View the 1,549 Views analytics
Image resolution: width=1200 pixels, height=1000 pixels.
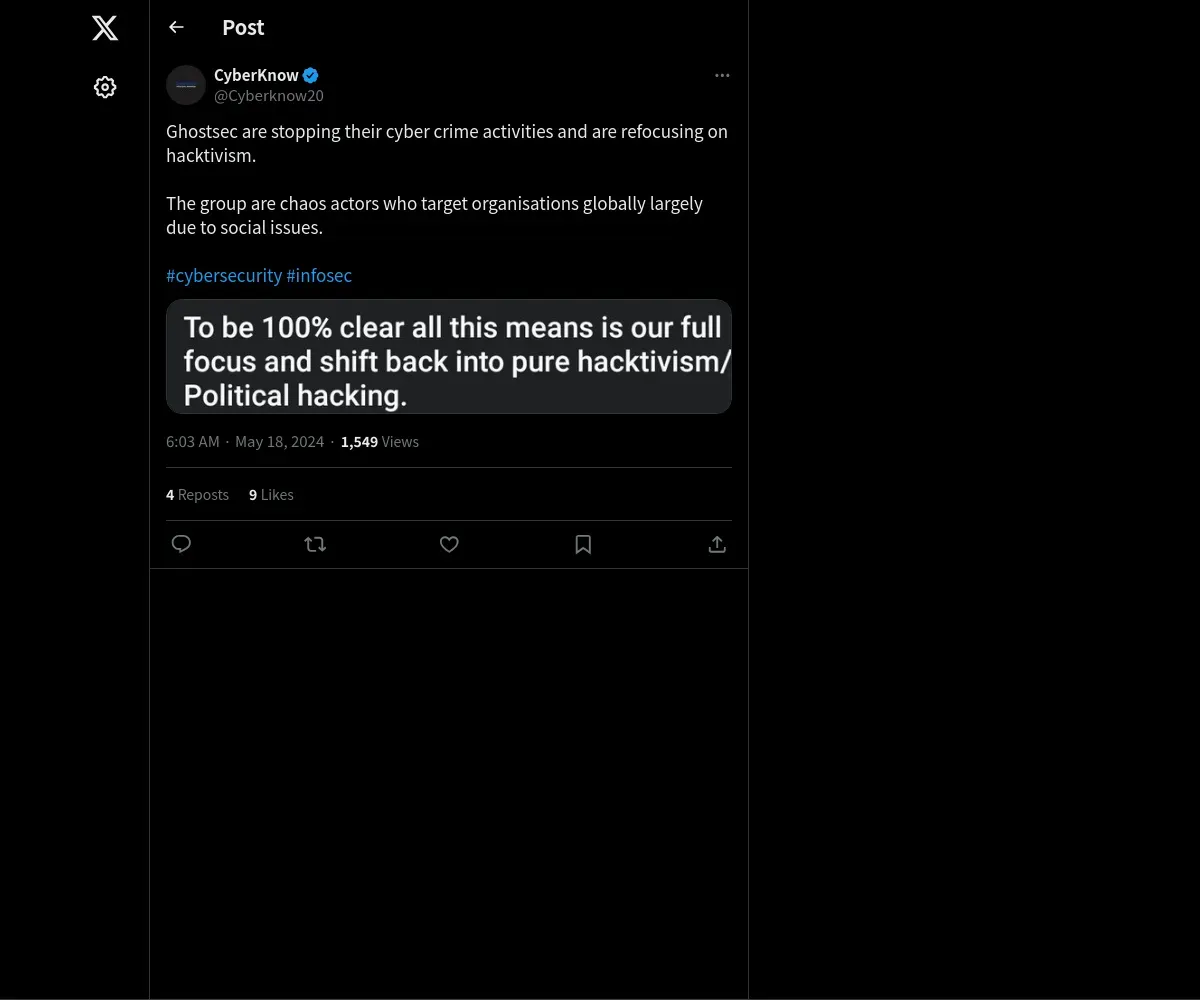point(380,441)
